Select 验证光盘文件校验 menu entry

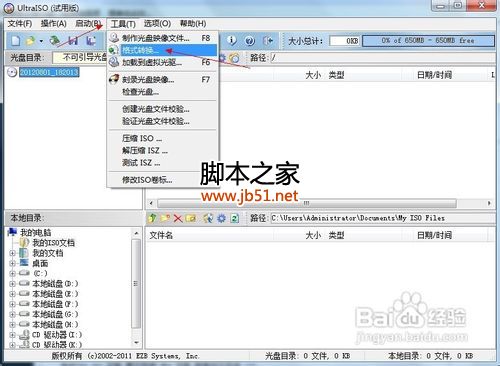tap(163, 121)
